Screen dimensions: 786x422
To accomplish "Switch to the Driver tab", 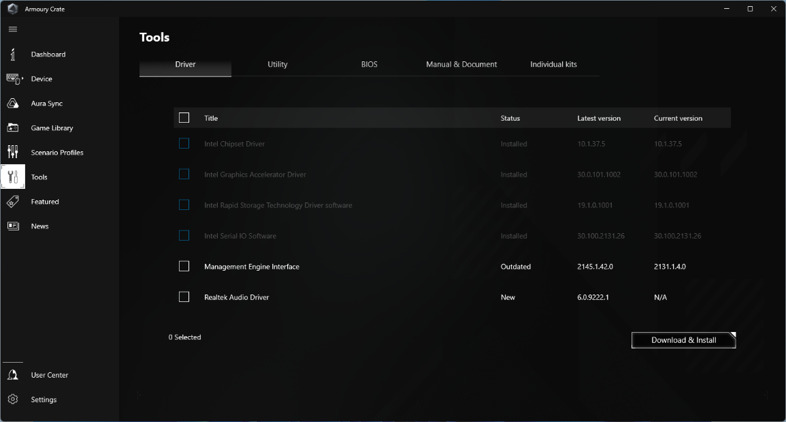I will [185, 65].
